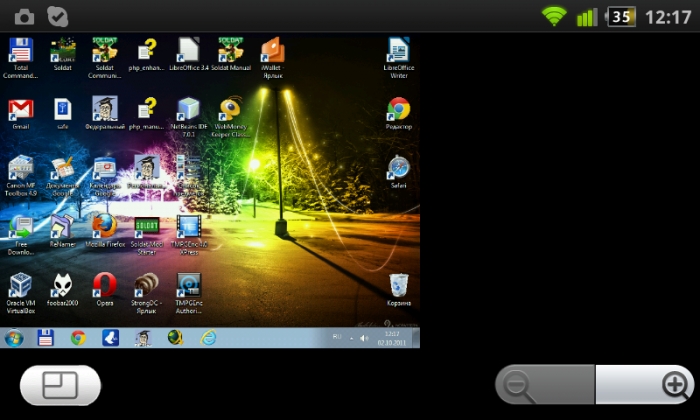Open the NetBeans IDE shortcut
This screenshot has height=420, width=700.
[189, 117]
